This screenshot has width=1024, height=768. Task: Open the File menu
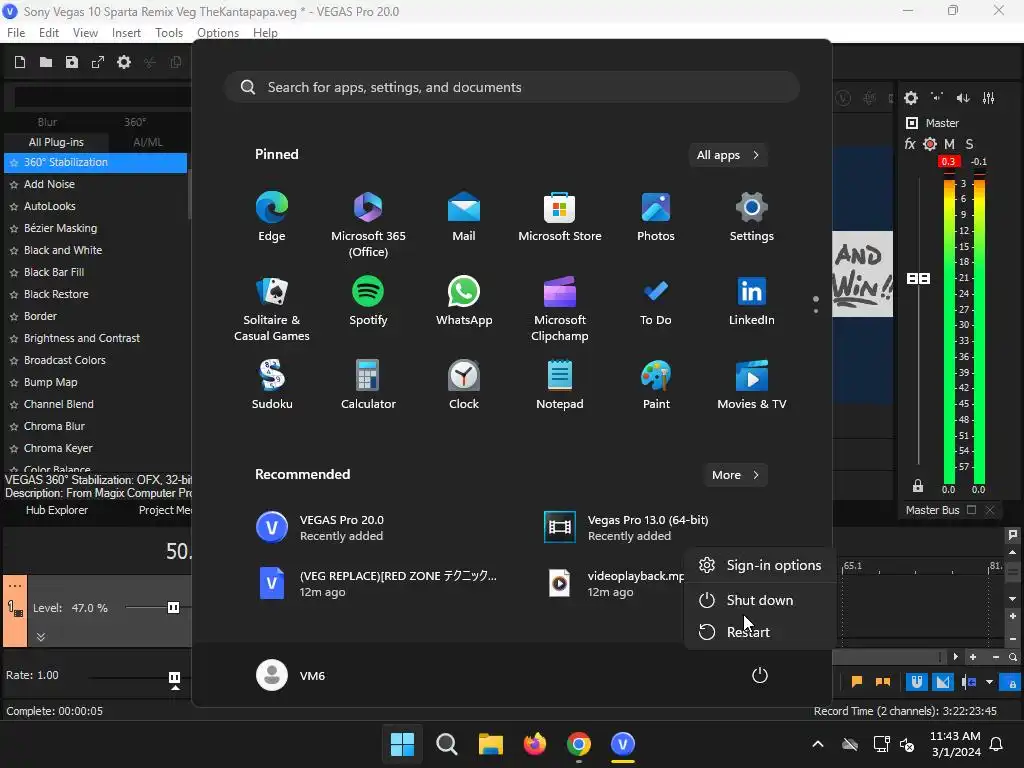16,33
